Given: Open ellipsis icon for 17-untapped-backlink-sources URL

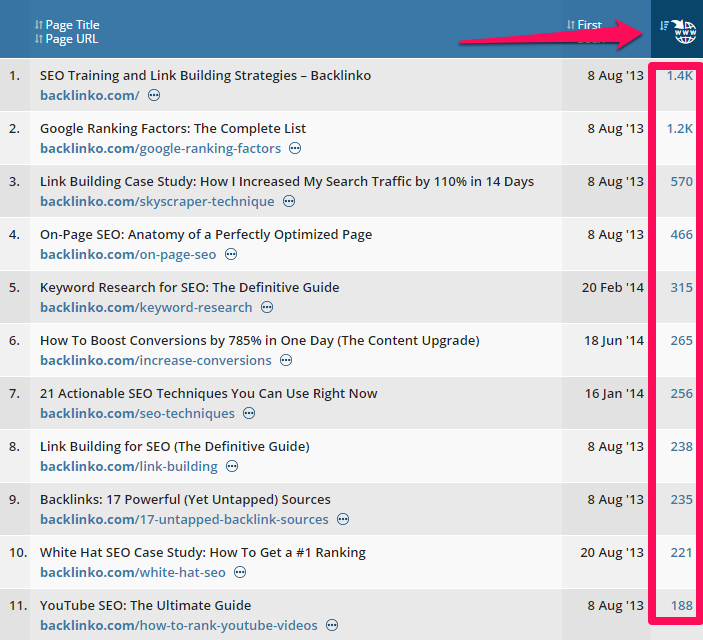Looking at the screenshot, I should pyautogui.click(x=343, y=520).
